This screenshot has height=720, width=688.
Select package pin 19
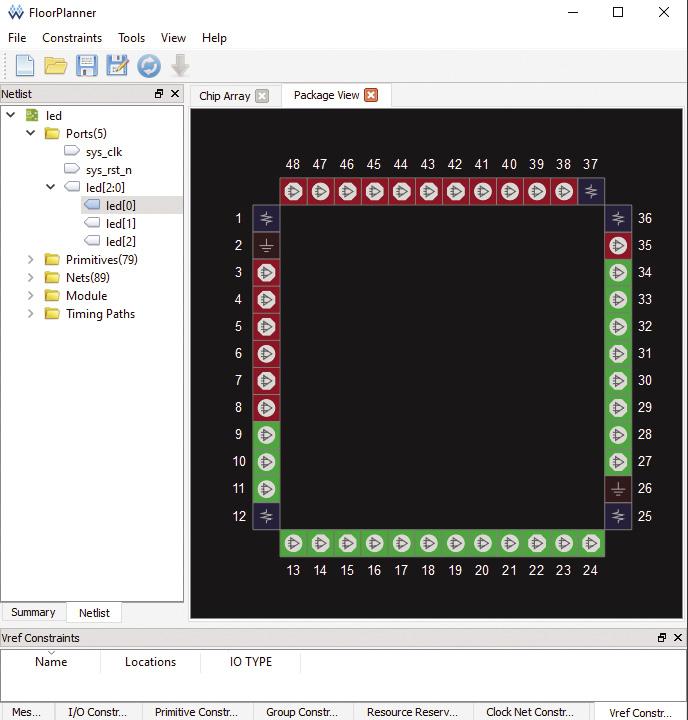point(456,543)
